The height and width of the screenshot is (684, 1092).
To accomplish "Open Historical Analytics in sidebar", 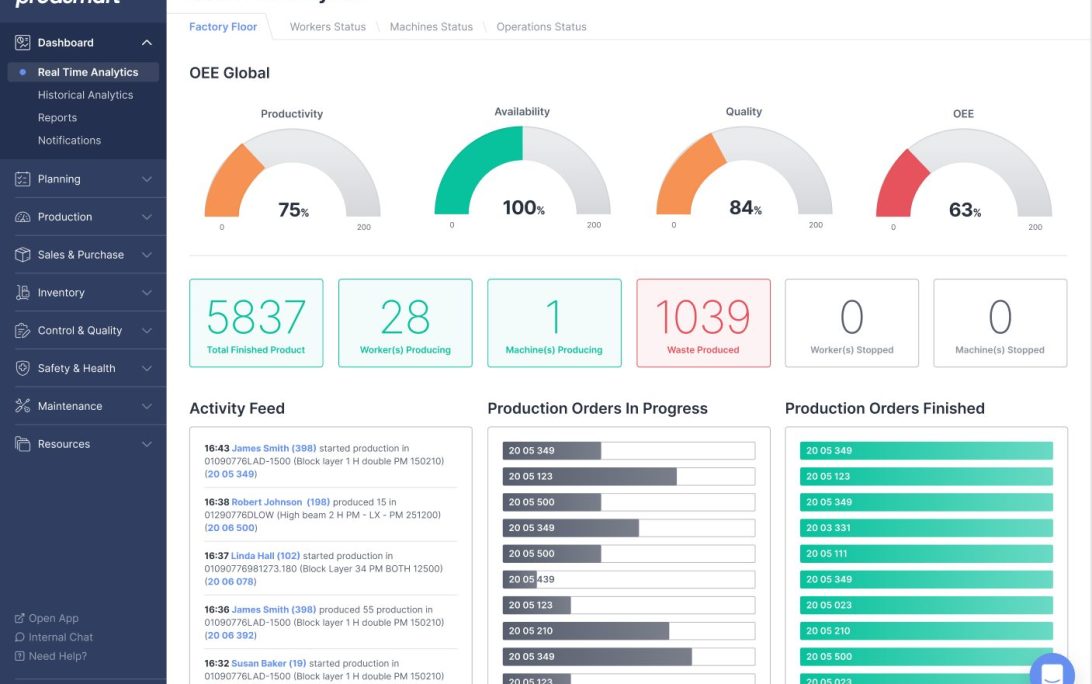I will pos(85,95).
